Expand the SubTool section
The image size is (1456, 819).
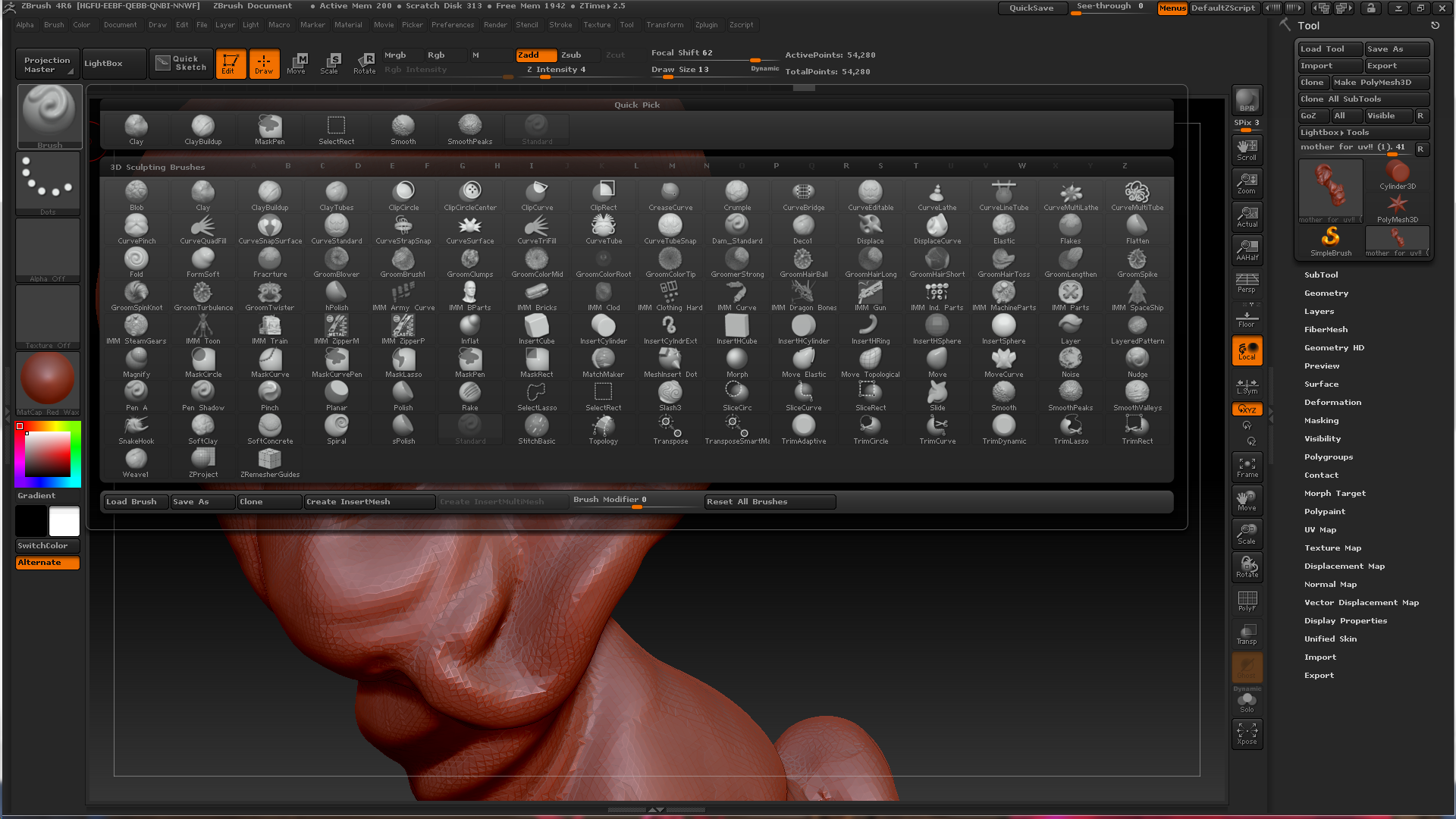click(x=1321, y=275)
